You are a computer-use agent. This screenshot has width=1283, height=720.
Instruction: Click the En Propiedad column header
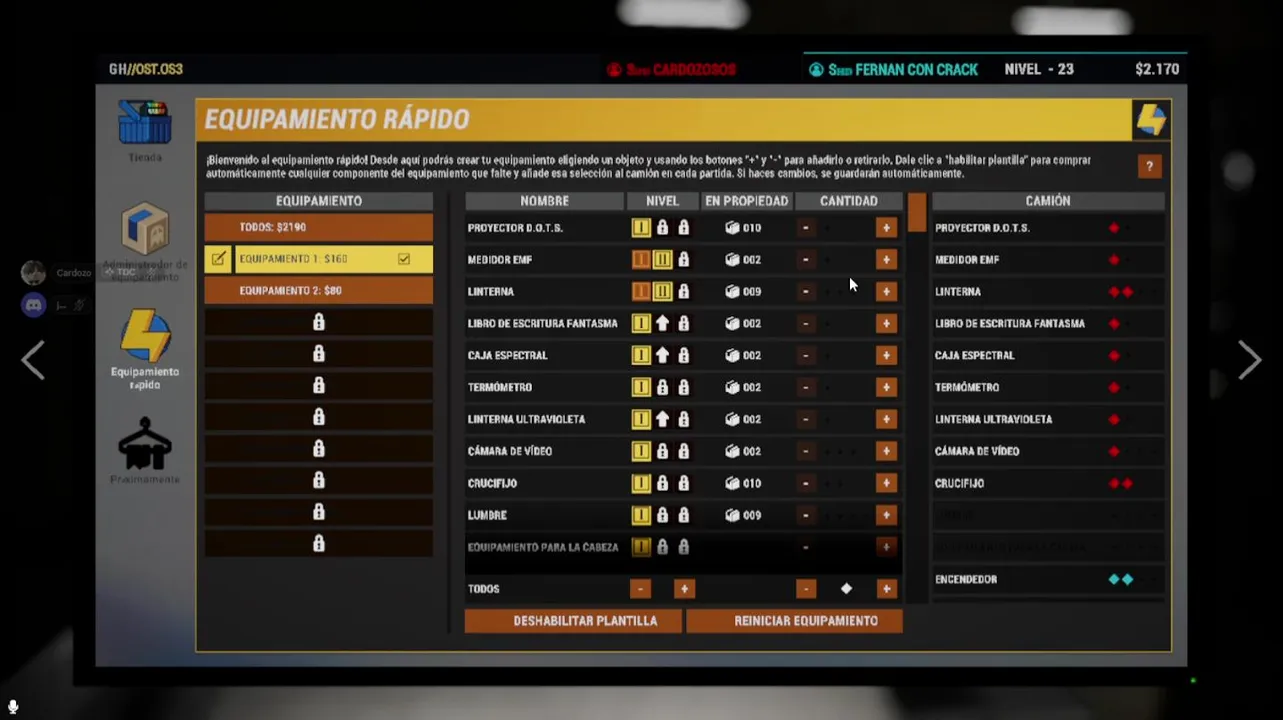(x=746, y=201)
